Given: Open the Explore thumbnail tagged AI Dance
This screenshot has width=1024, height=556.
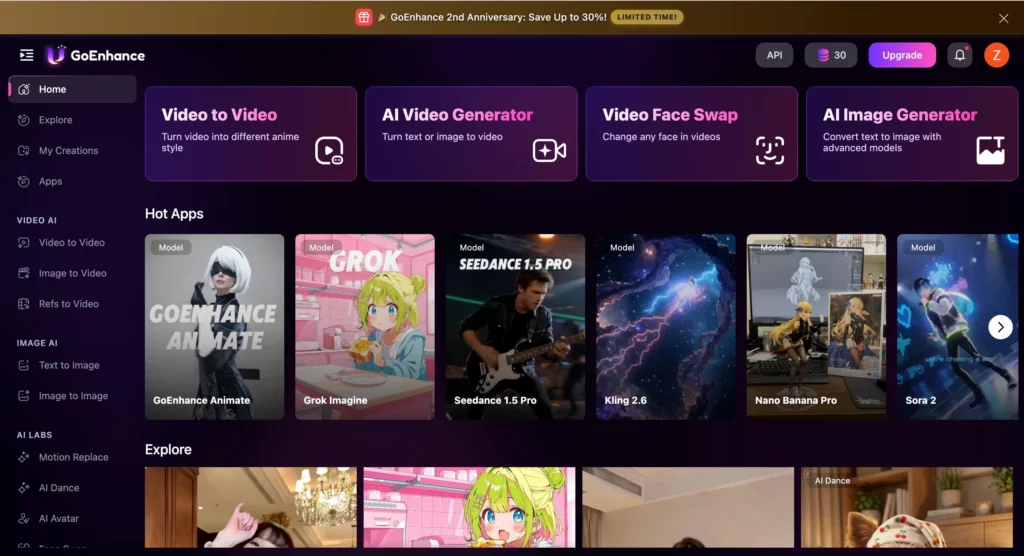Looking at the screenshot, I should 906,507.
